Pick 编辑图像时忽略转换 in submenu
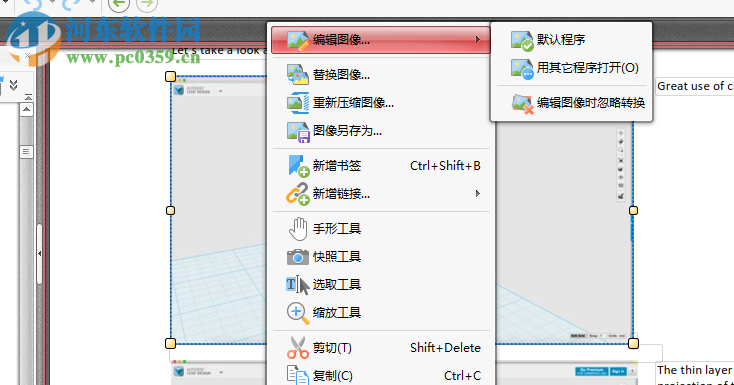The height and width of the screenshot is (385, 734). click(x=571, y=103)
